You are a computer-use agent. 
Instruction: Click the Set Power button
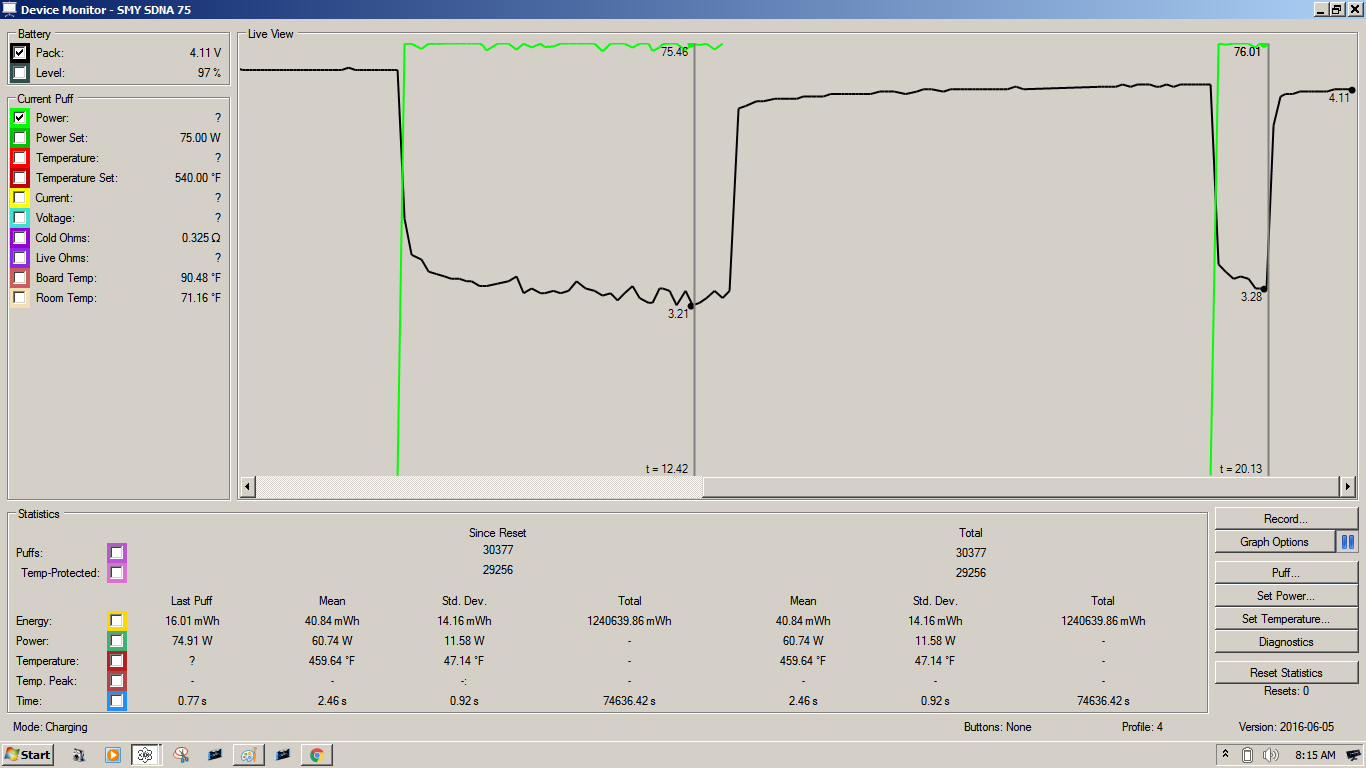tap(1286, 596)
